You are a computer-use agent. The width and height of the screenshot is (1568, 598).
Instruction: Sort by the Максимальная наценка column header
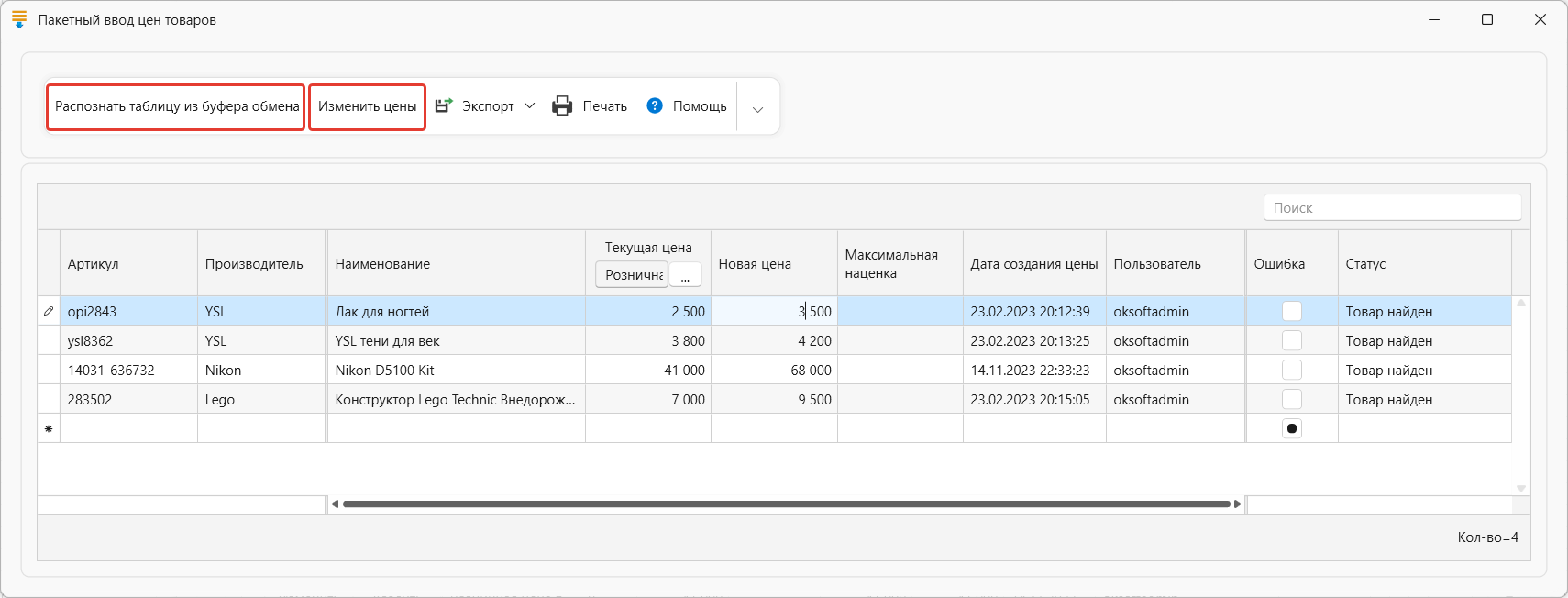[900, 263]
